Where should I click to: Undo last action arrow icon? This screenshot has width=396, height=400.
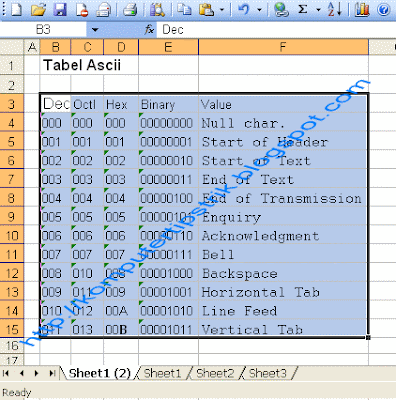[x=244, y=9]
